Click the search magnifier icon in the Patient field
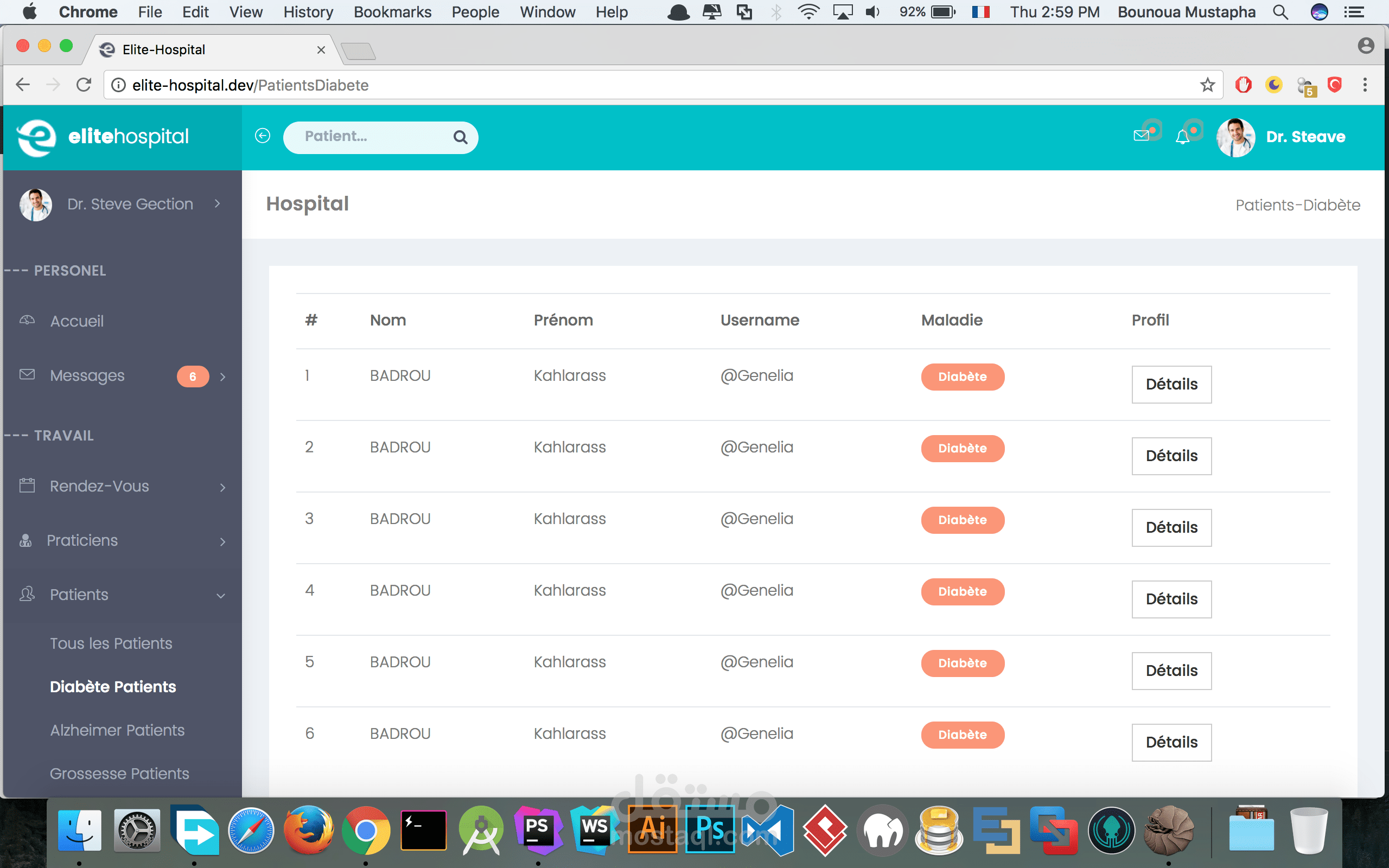 point(460,137)
